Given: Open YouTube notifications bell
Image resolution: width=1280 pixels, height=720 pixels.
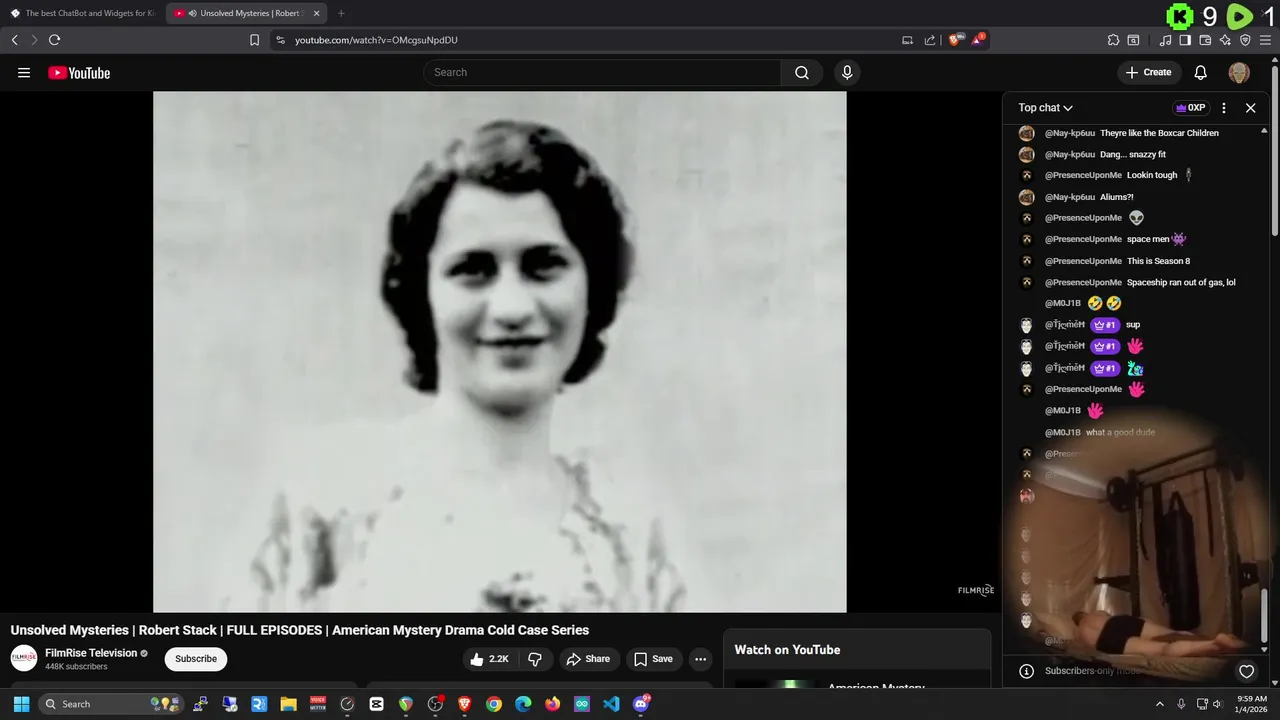Looking at the screenshot, I should click(x=1201, y=72).
